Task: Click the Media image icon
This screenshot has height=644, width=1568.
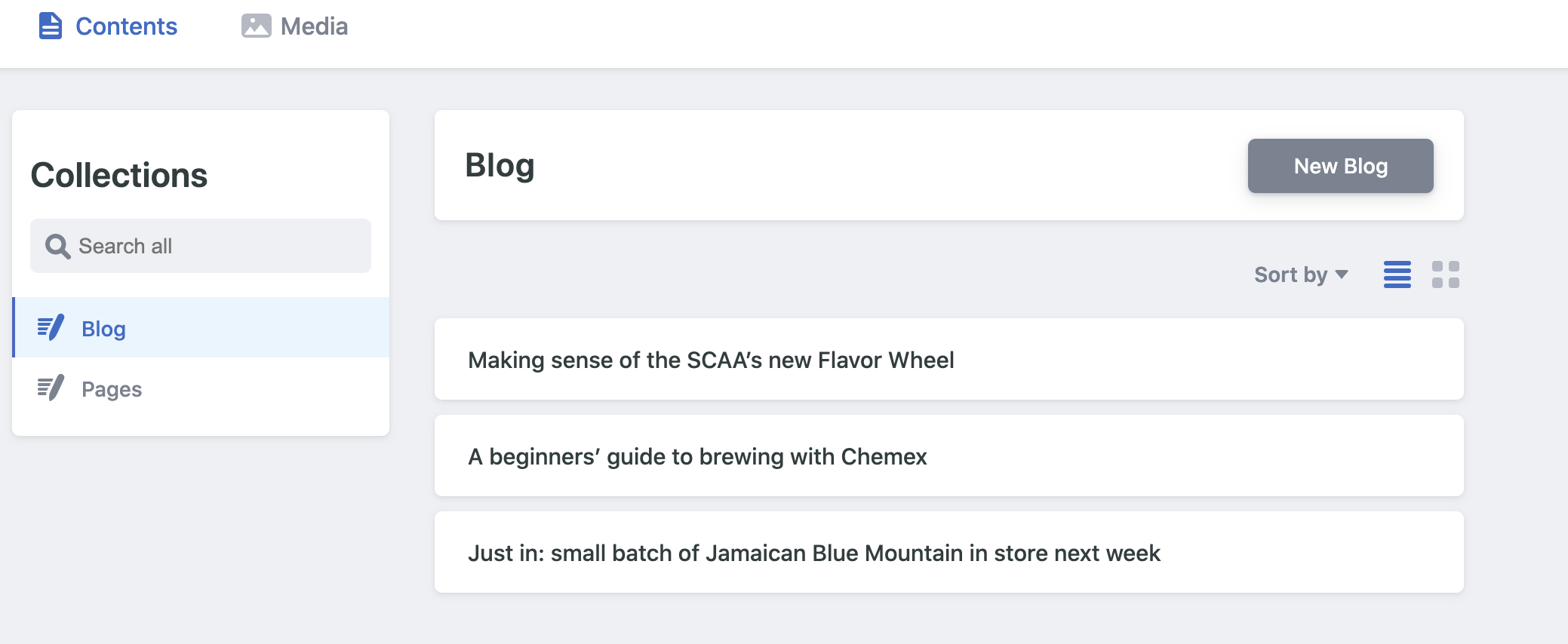Action: [x=257, y=26]
